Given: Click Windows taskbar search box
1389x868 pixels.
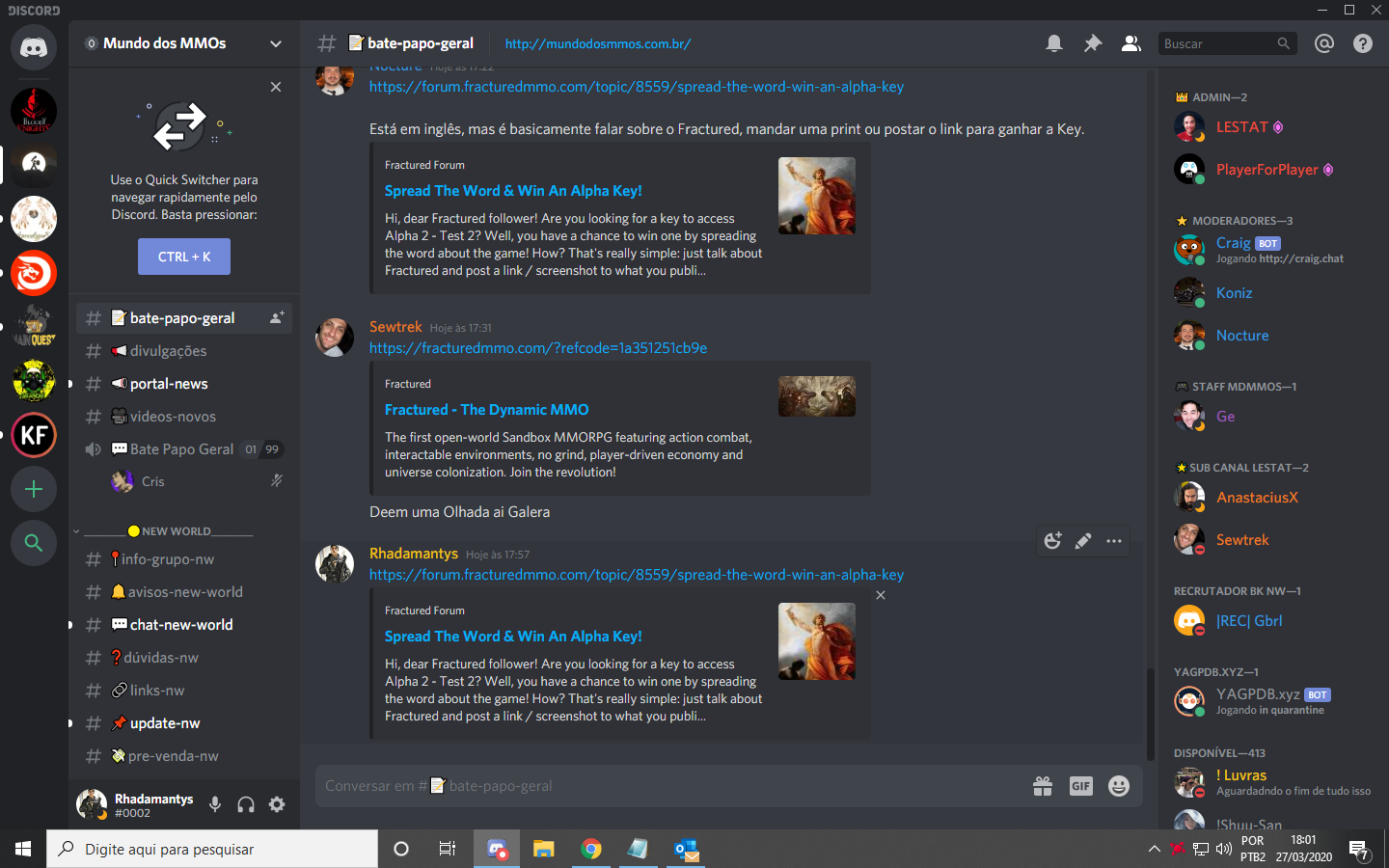Looking at the screenshot, I should click(212, 849).
